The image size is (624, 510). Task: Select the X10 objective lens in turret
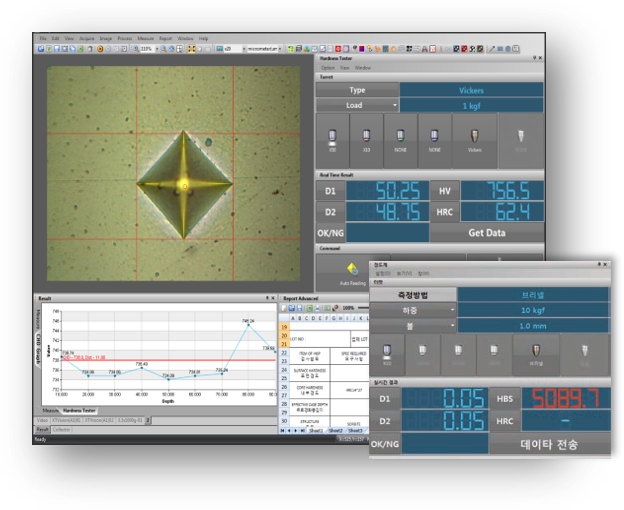[x=366, y=141]
